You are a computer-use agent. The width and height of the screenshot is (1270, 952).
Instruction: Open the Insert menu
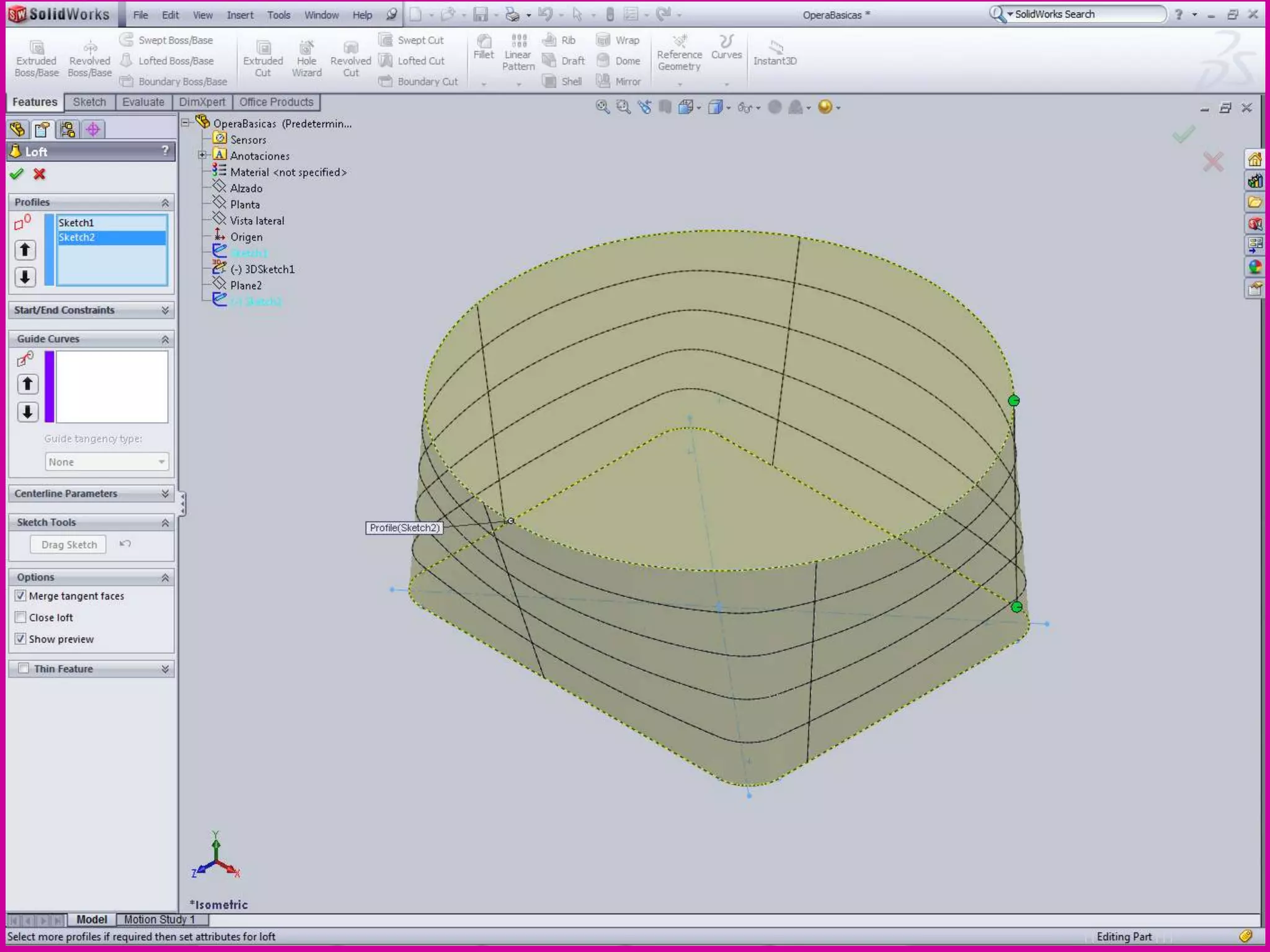pyautogui.click(x=240, y=15)
